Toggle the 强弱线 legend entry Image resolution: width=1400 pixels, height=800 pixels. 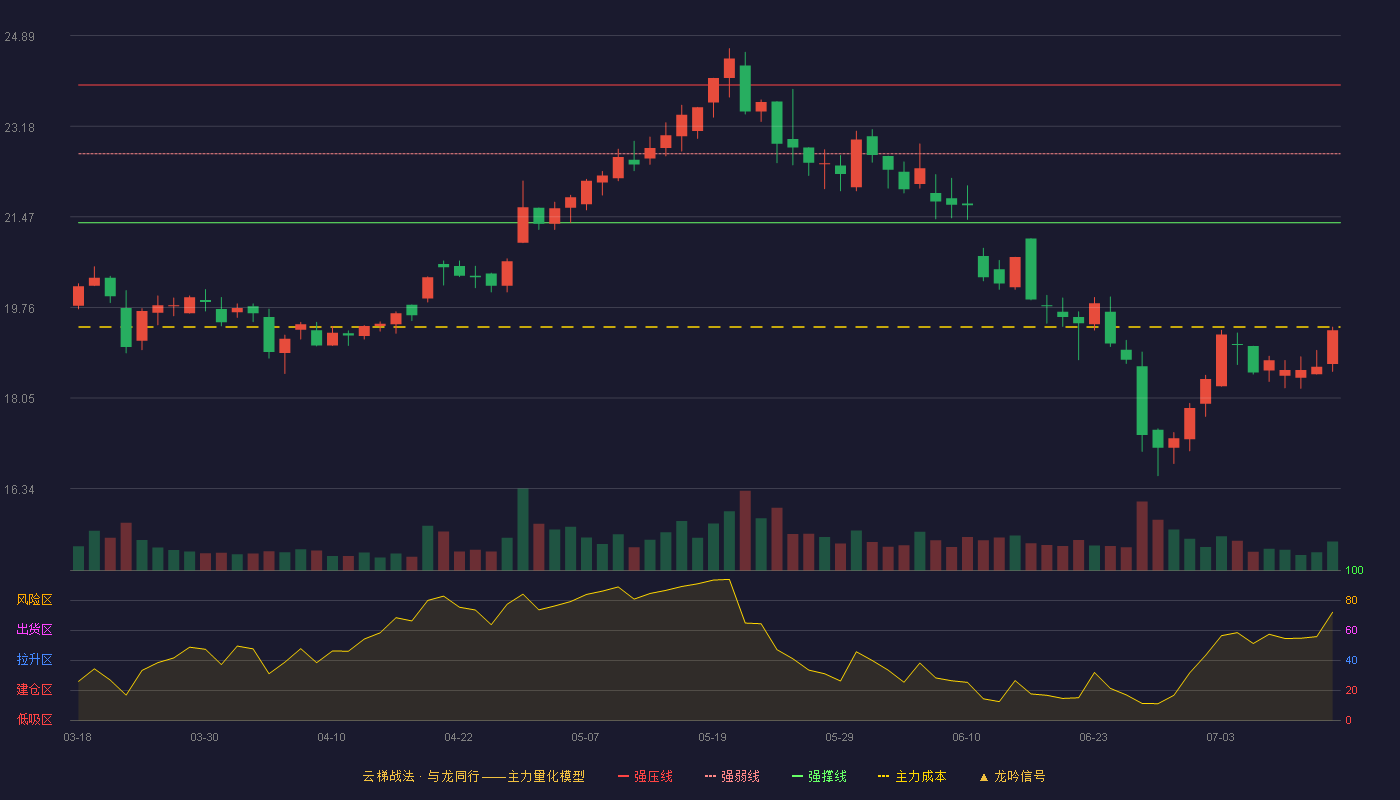point(732,776)
